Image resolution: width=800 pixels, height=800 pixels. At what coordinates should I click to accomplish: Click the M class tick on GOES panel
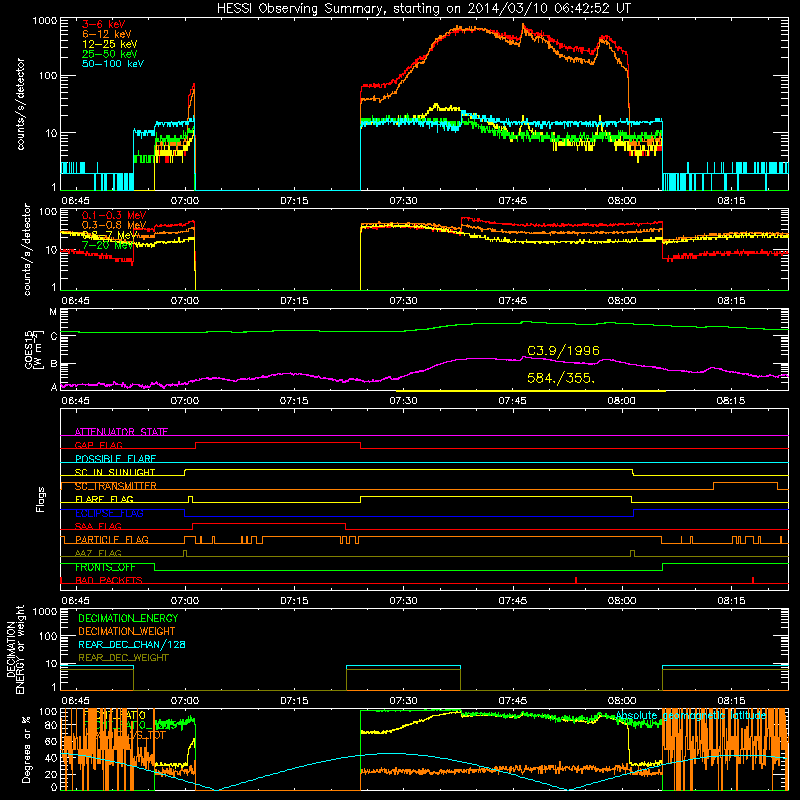pos(53,312)
